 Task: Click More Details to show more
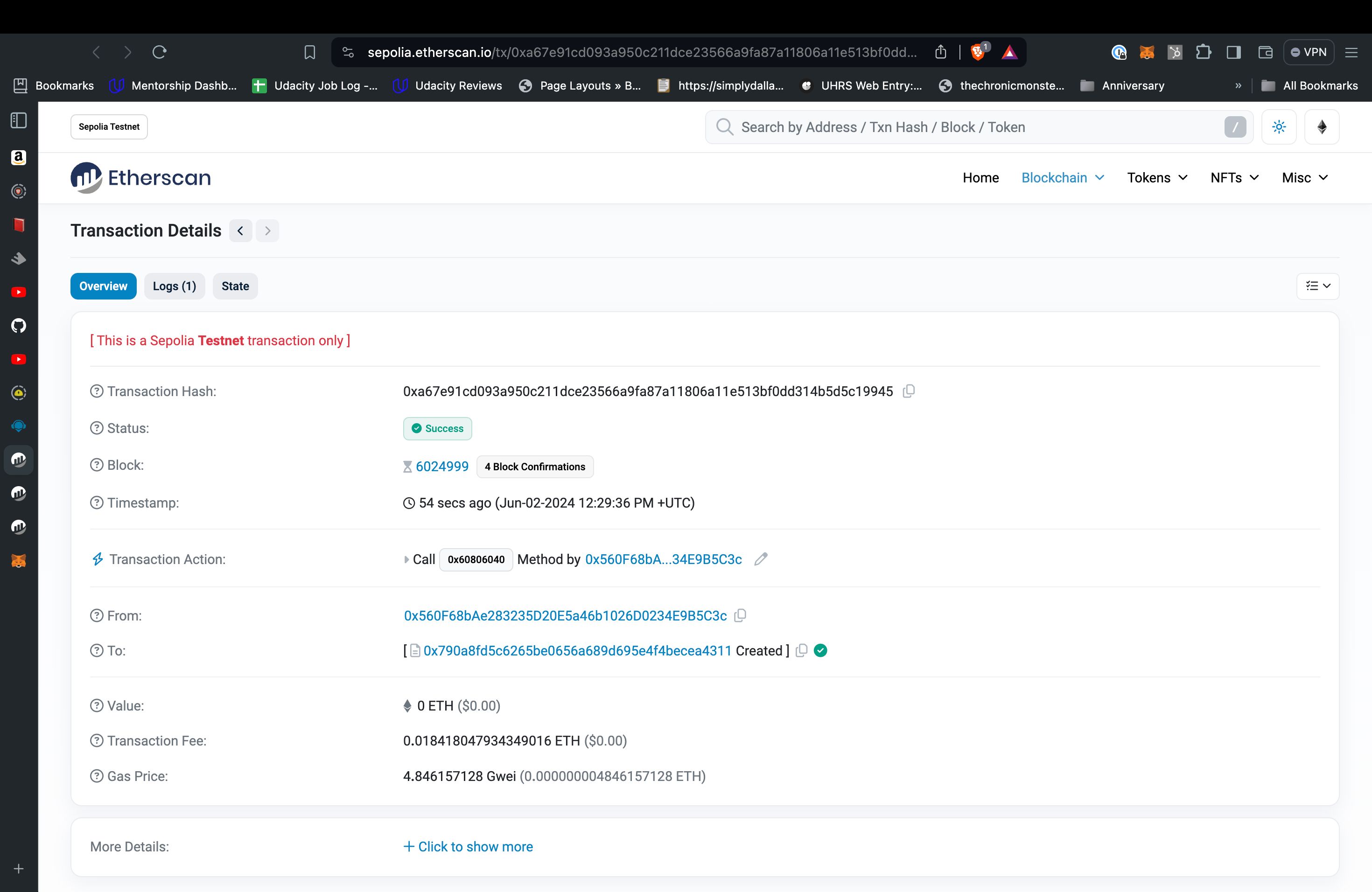pyautogui.click(x=469, y=846)
